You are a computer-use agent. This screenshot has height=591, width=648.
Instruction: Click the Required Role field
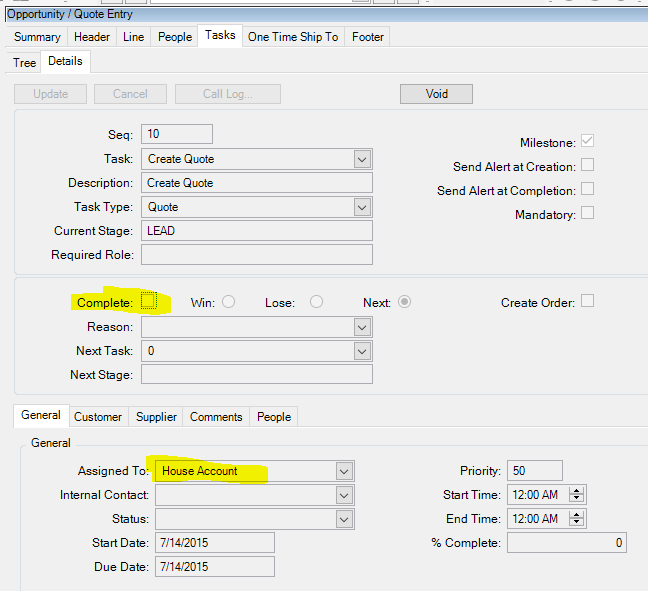tap(257, 255)
